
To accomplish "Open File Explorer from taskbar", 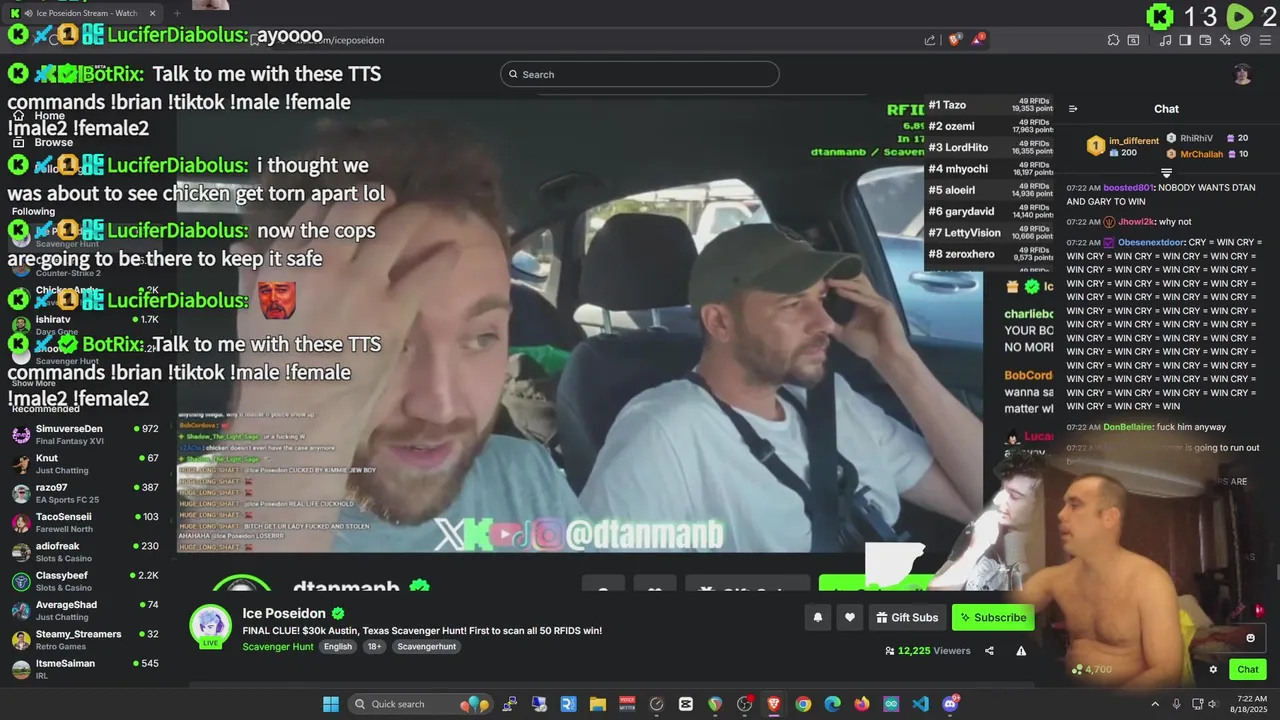I will [598, 704].
